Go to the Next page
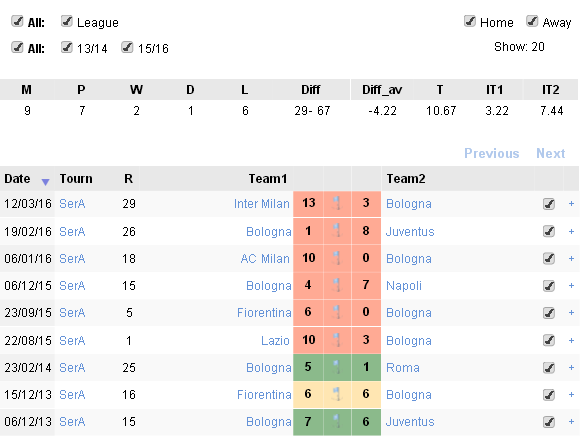 [550, 153]
